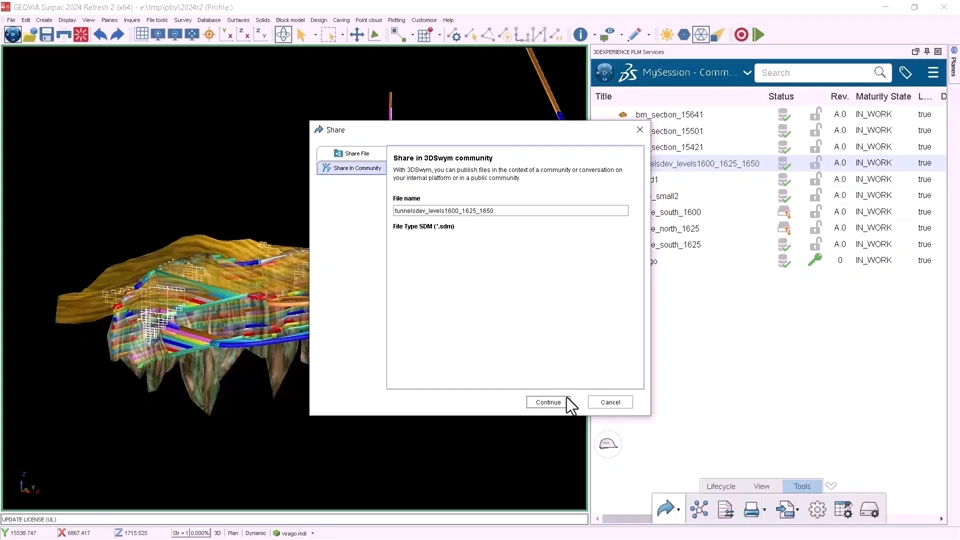
Task: Open the information icon dropdown arrow
Action: pyautogui.click(x=594, y=35)
